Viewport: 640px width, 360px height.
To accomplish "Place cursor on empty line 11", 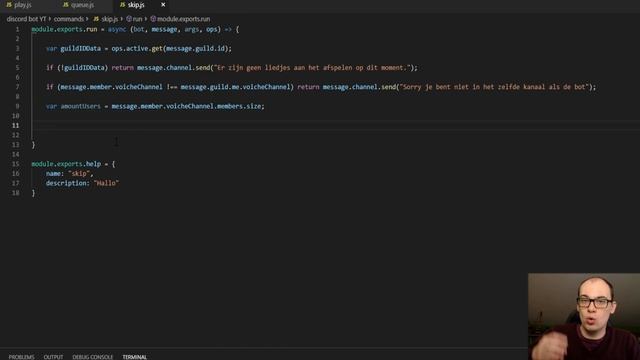I will [x=335, y=125].
